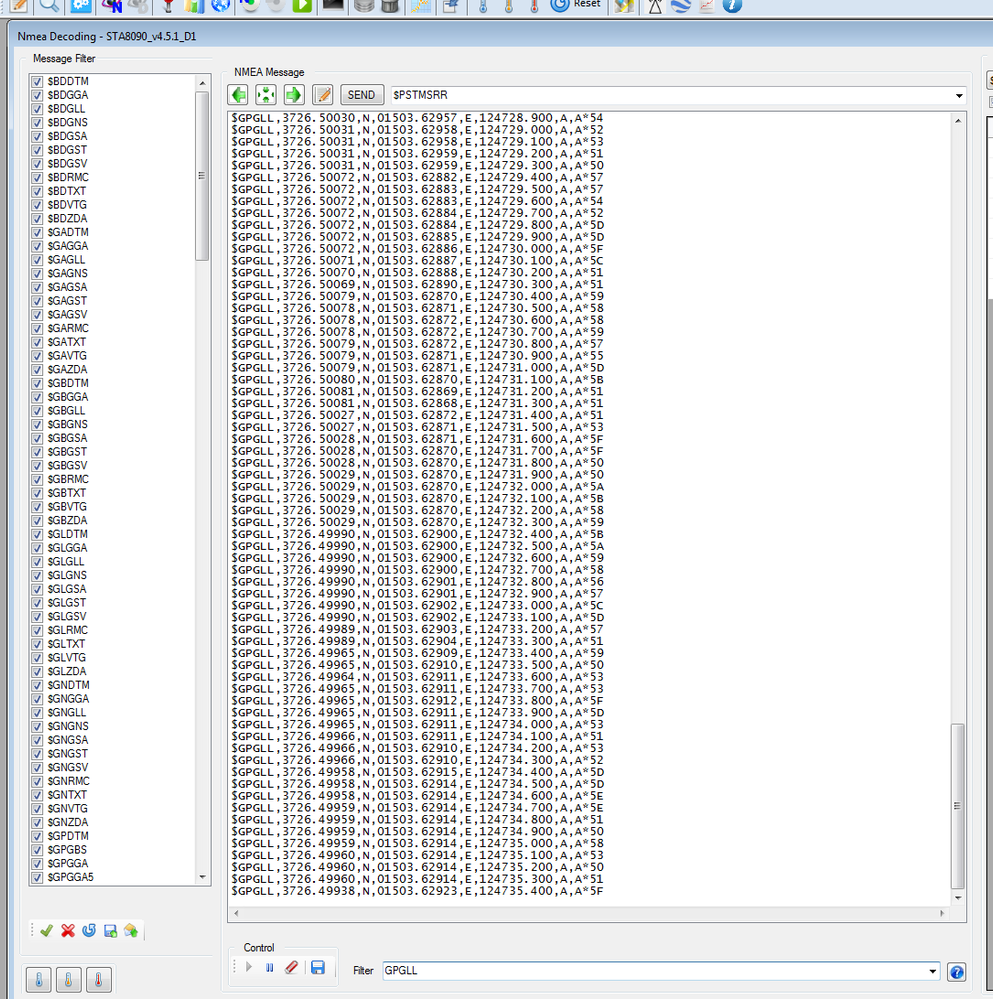Select log line with time 124735.400
Image resolution: width=993 pixels, height=999 pixels.
point(417,891)
